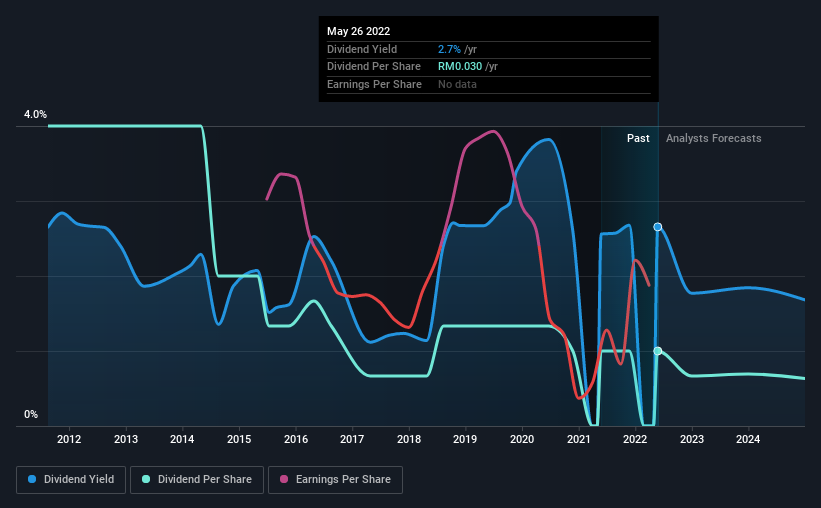The image size is (821, 508).
Task: Toggle the Earnings Per Share legend button
Action: [x=335, y=480]
